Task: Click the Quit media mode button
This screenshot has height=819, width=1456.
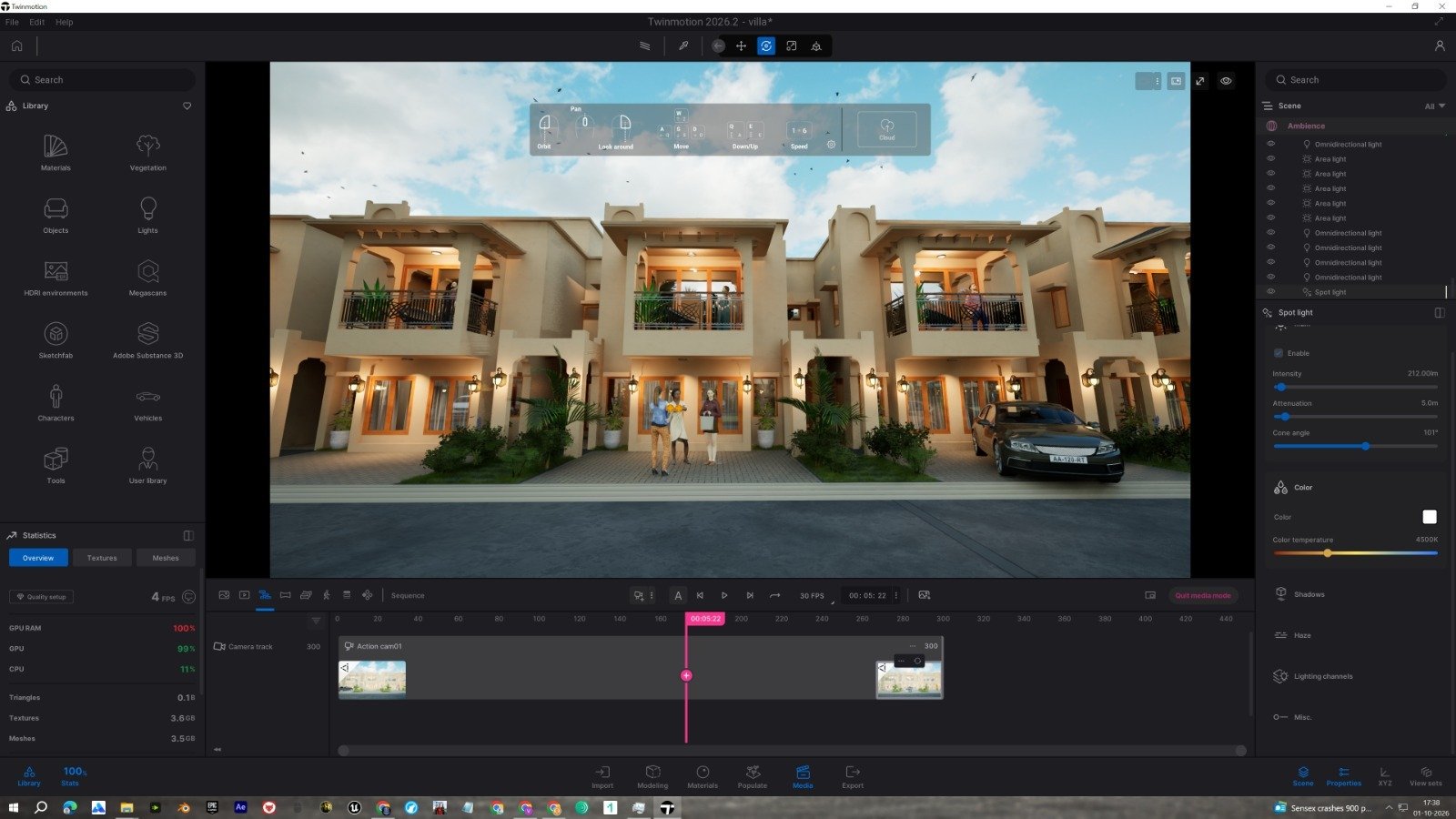Action: point(1202,595)
